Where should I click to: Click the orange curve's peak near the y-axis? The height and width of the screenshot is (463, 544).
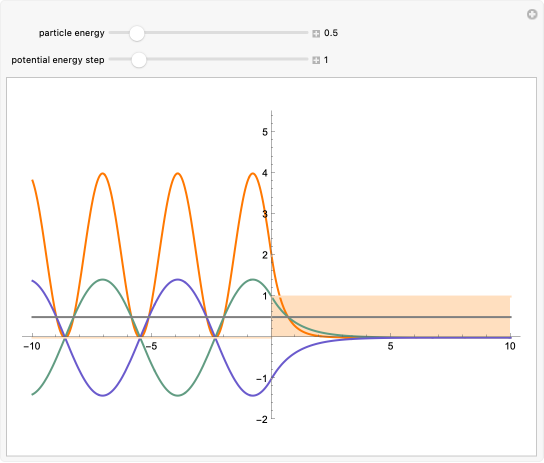click(x=253, y=173)
